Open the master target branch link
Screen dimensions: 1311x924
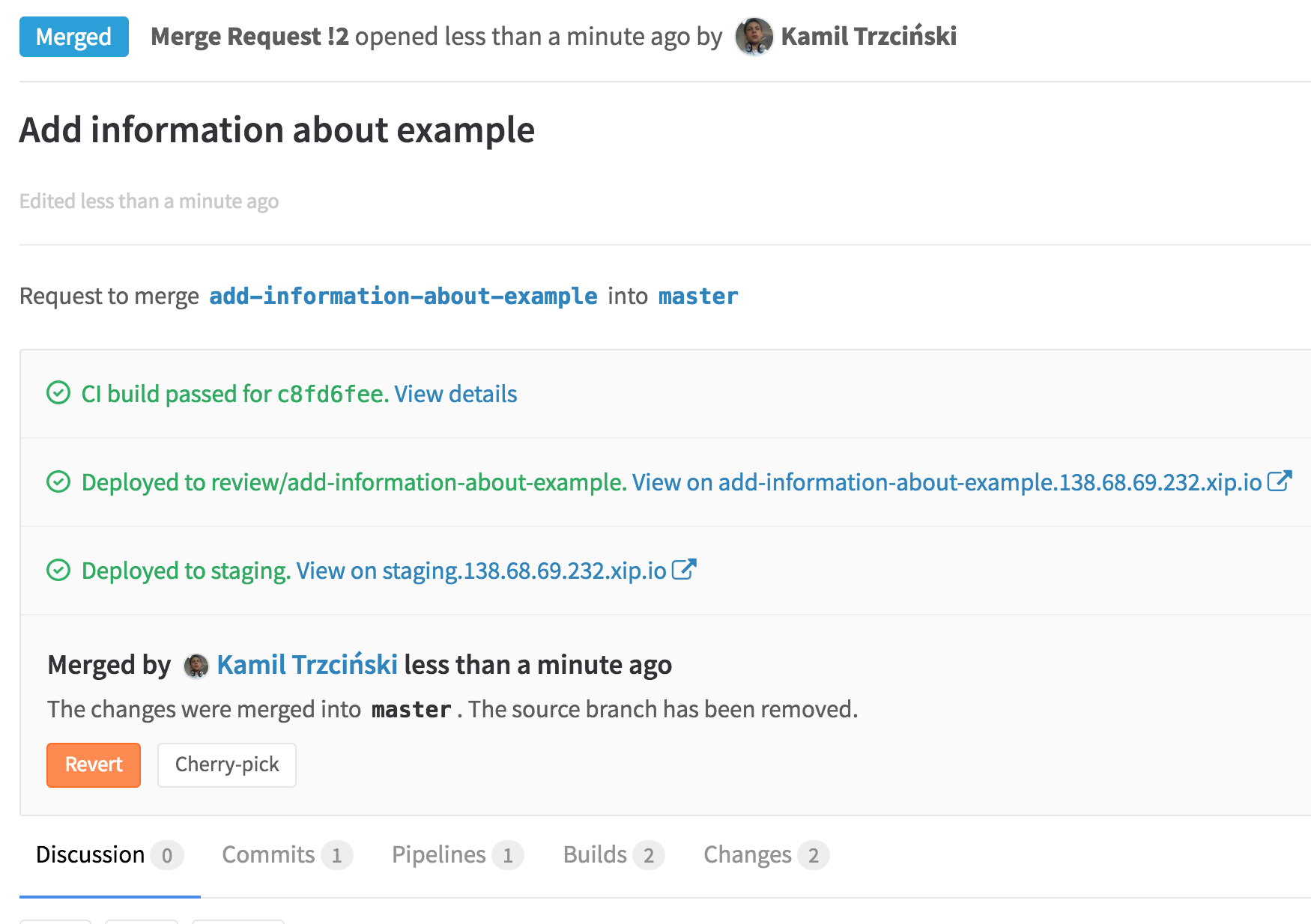(698, 297)
